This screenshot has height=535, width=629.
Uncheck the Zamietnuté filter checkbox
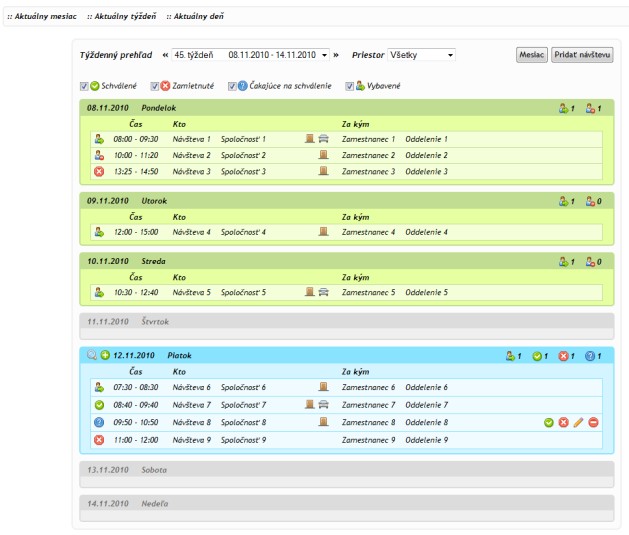click(x=154, y=86)
